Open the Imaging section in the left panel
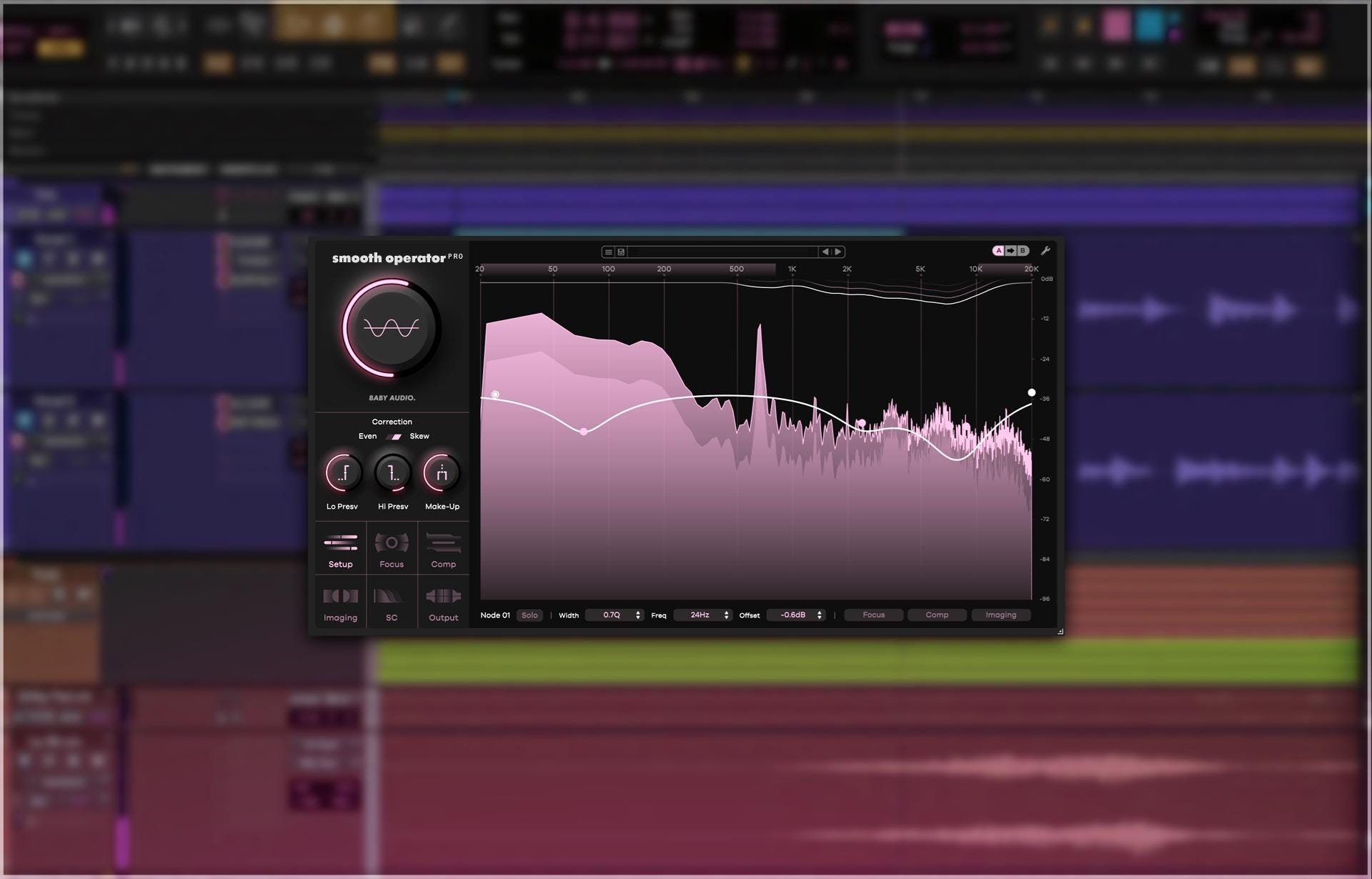The image size is (1372, 879). [x=341, y=602]
